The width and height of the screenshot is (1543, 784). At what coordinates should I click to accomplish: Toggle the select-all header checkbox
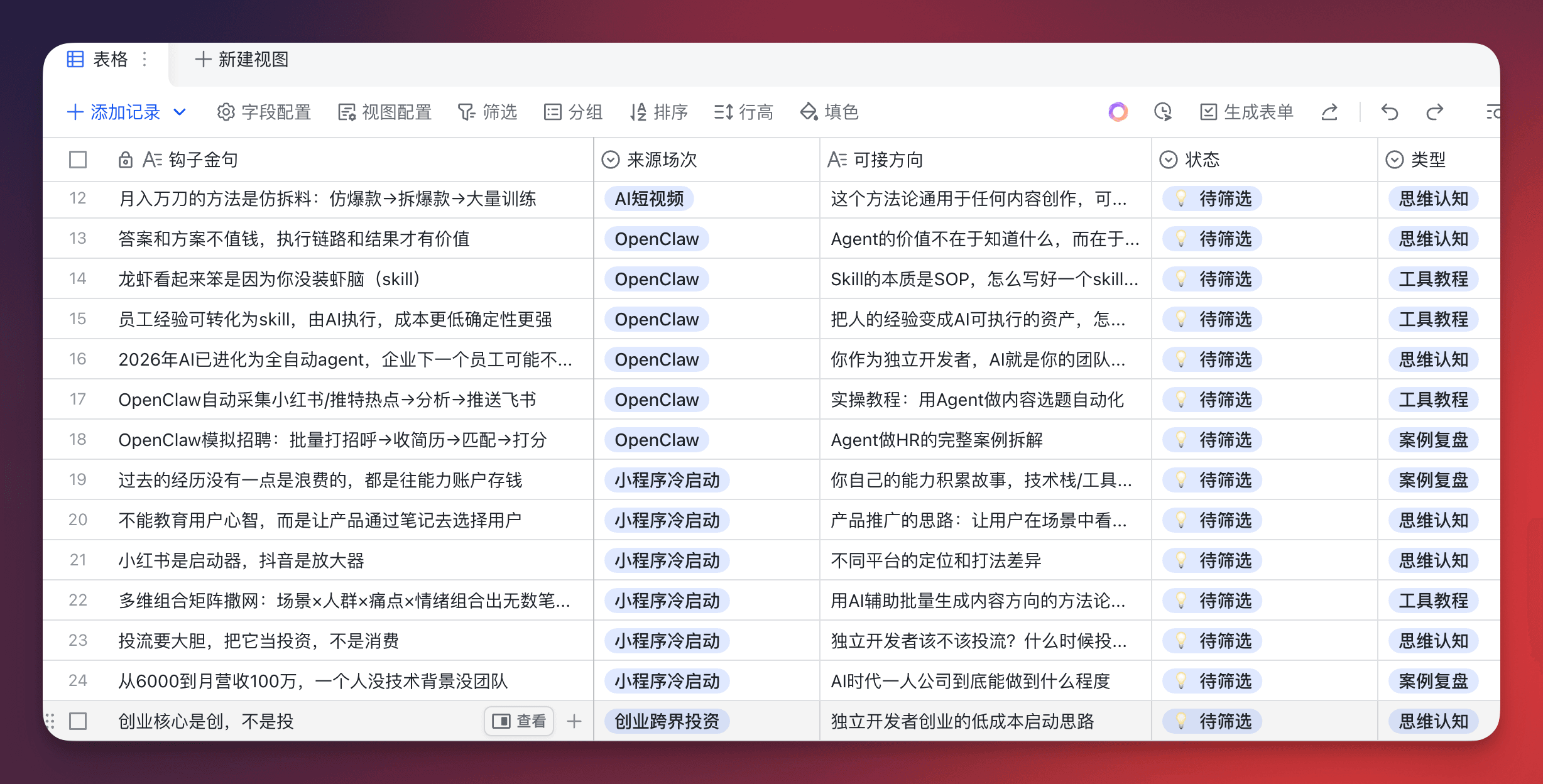pos(78,160)
